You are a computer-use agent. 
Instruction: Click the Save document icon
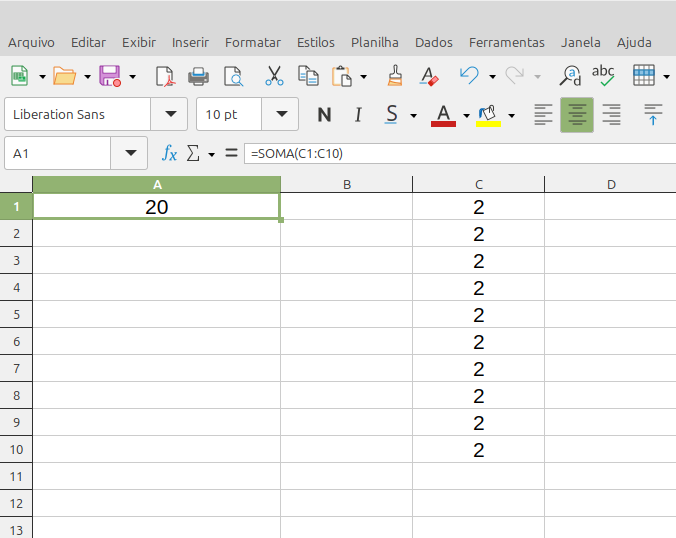click(109, 76)
